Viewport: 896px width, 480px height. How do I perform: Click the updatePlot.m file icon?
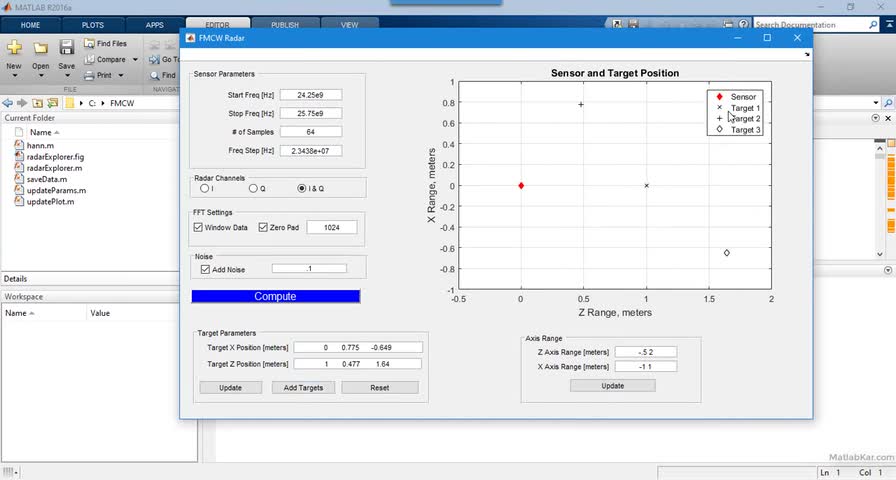tap(19, 201)
